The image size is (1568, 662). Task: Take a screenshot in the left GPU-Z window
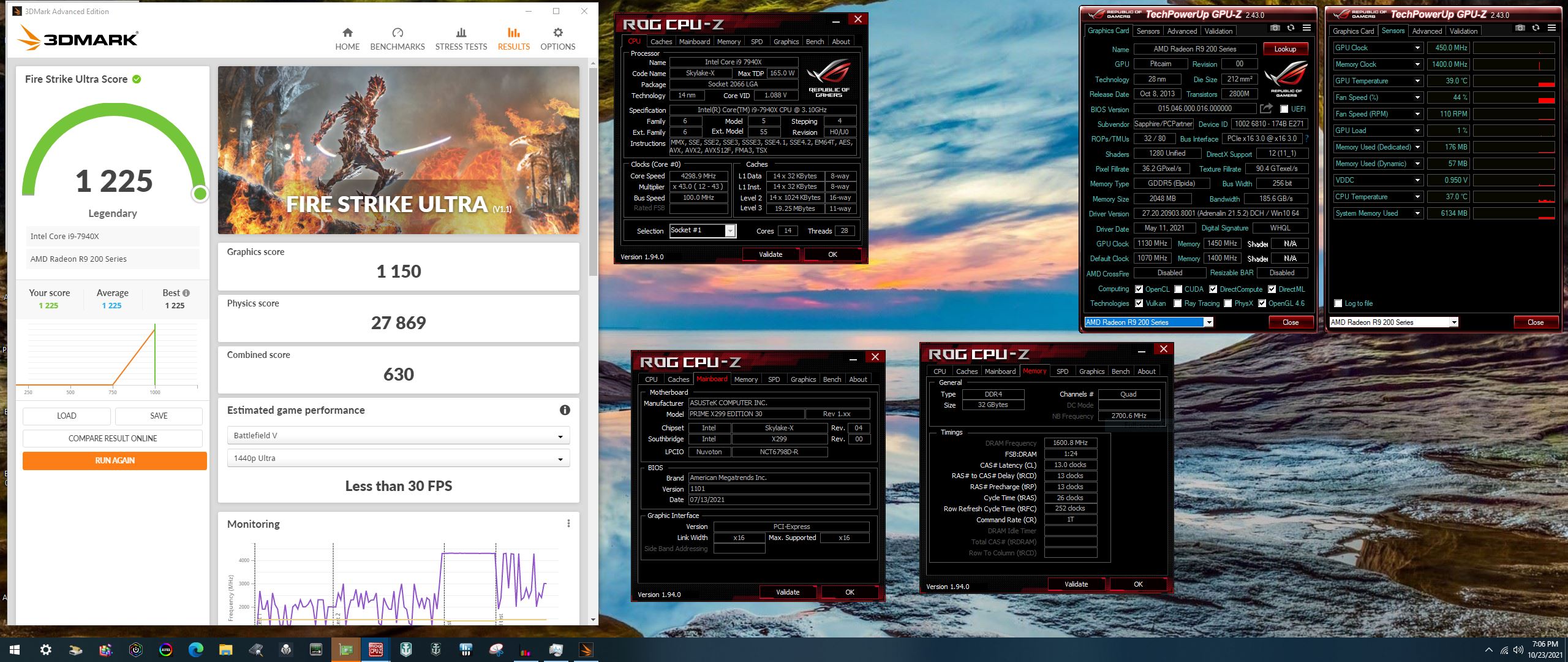(x=1275, y=28)
